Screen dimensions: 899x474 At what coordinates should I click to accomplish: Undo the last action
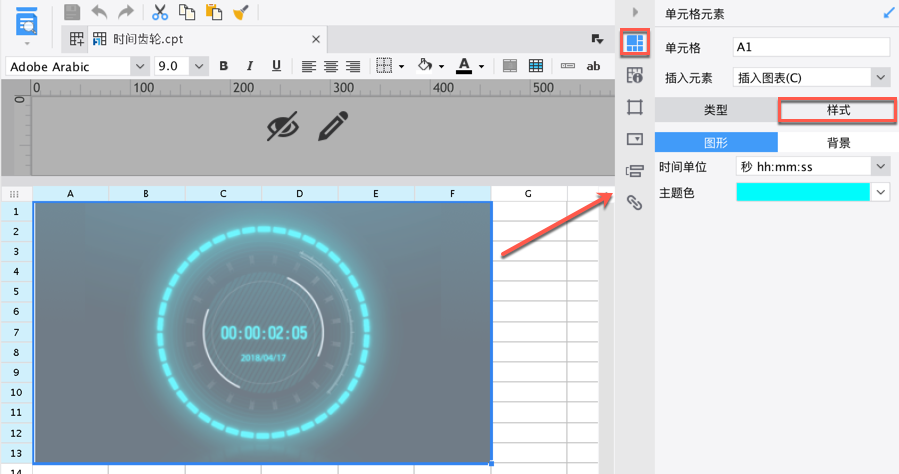coord(99,12)
